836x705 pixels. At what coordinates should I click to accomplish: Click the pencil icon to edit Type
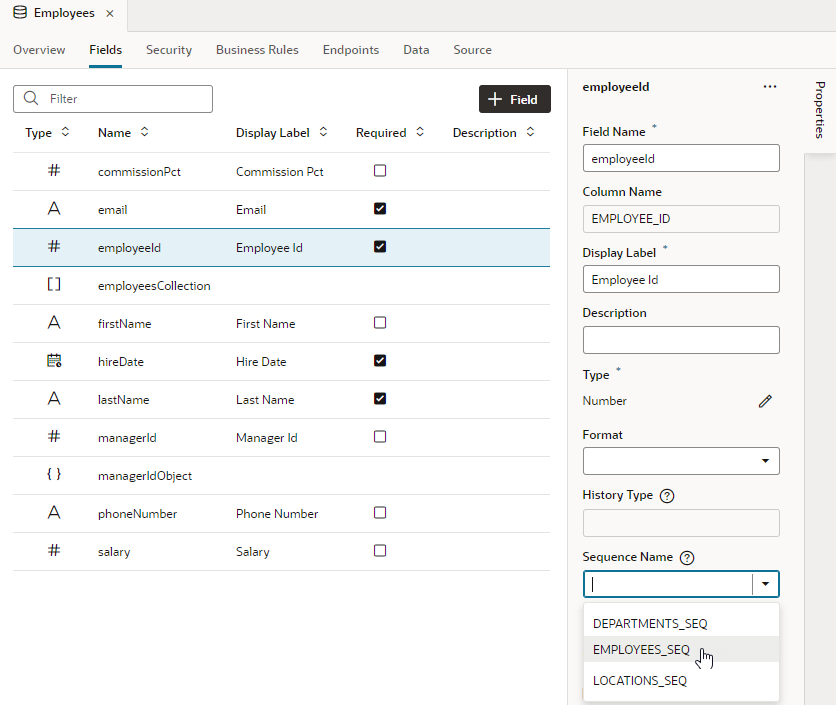[765, 401]
